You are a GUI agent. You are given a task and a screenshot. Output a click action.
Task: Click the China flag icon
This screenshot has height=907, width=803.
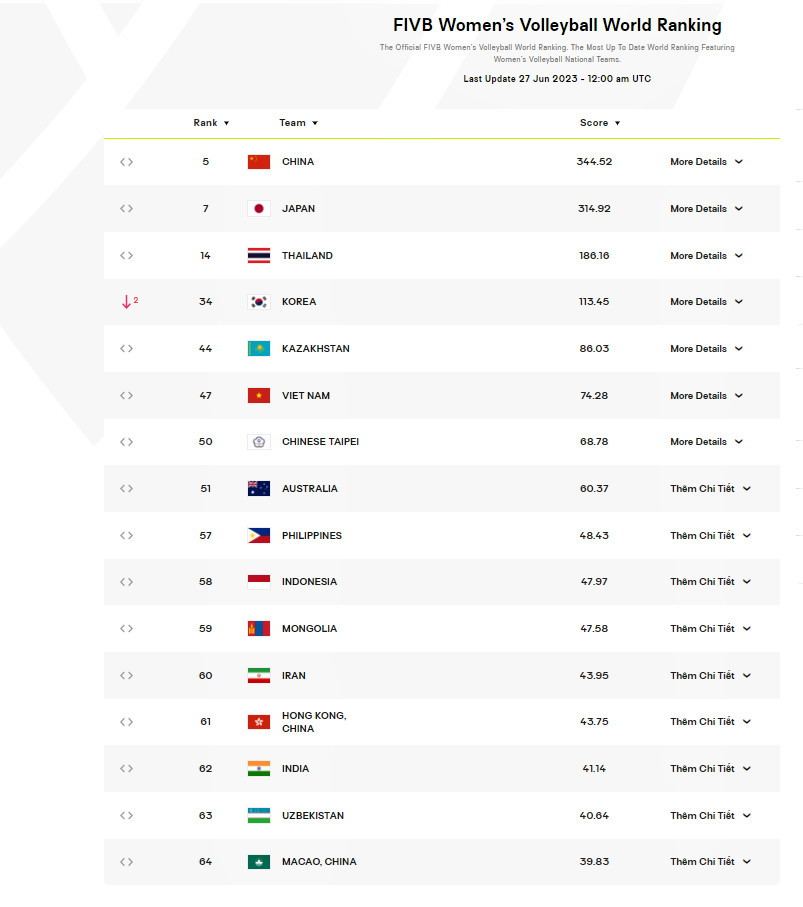click(x=259, y=162)
